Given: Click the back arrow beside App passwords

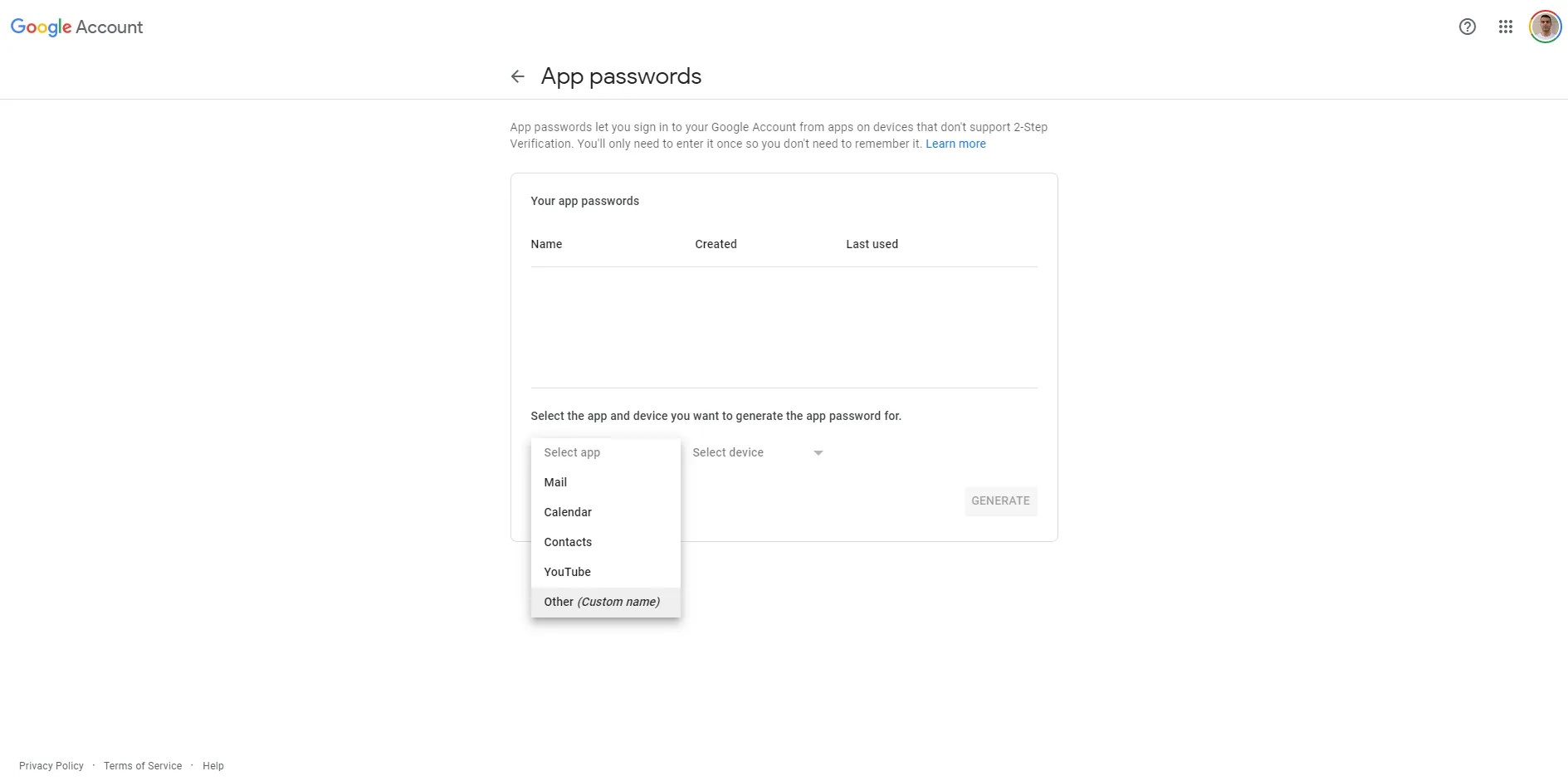Looking at the screenshot, I should tap(518, 76).
